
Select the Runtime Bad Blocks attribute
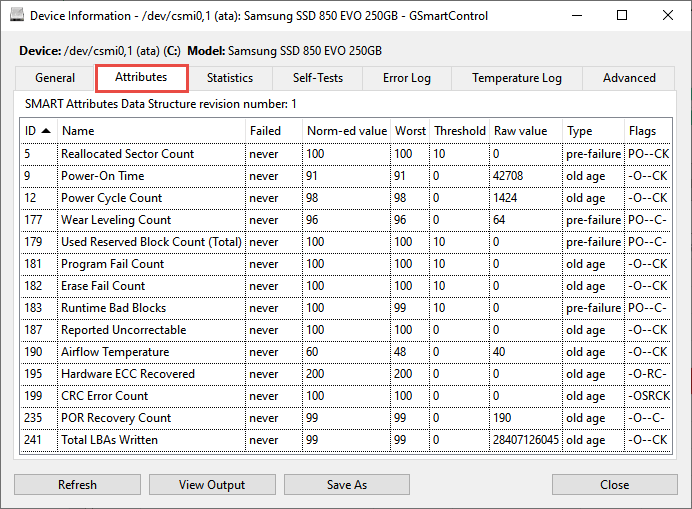[346, 308]
